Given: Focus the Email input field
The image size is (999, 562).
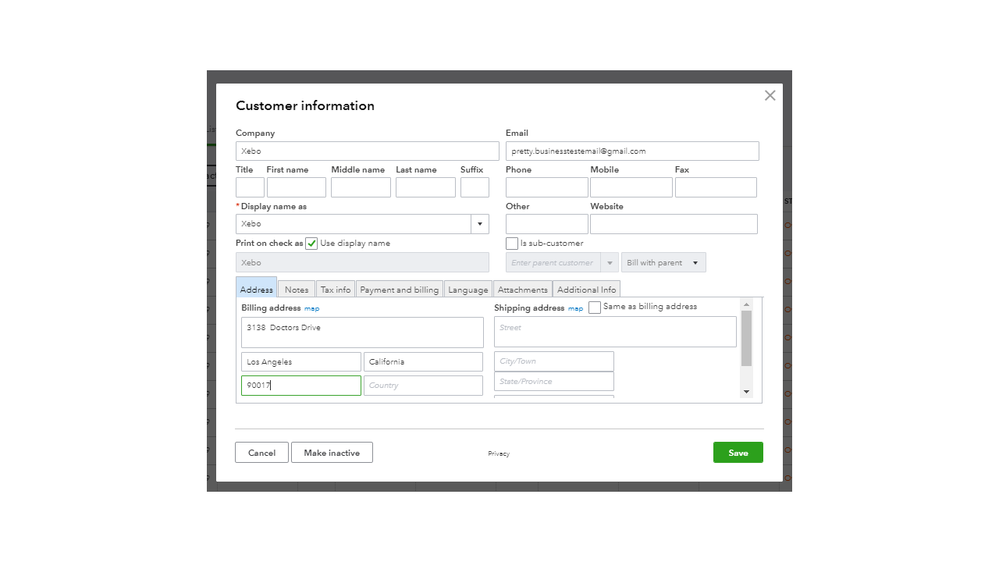Looking at the screenshot, I should [x=632, y=151].
